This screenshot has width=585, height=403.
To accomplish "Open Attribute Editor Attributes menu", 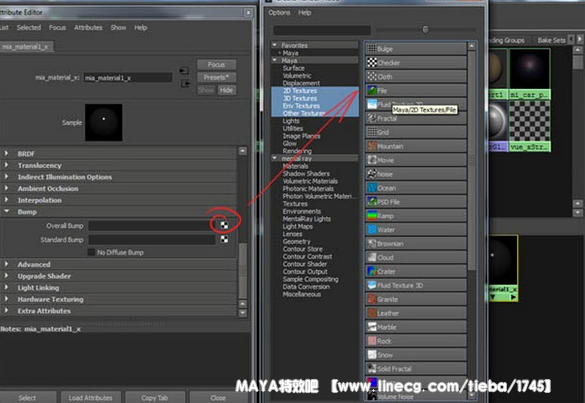I will point(88,28).
